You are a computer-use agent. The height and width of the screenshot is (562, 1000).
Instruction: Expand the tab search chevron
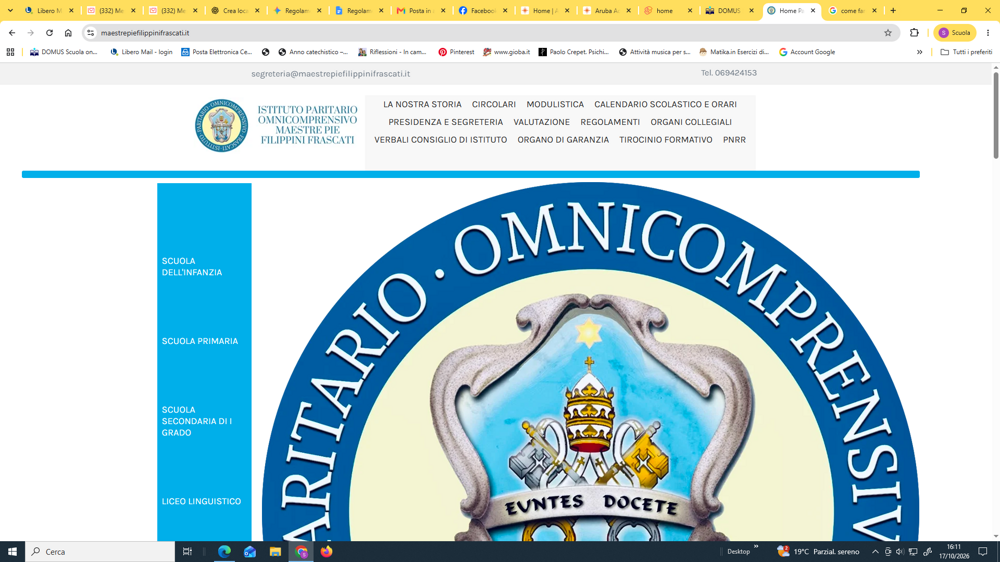(x=10, y=10)
